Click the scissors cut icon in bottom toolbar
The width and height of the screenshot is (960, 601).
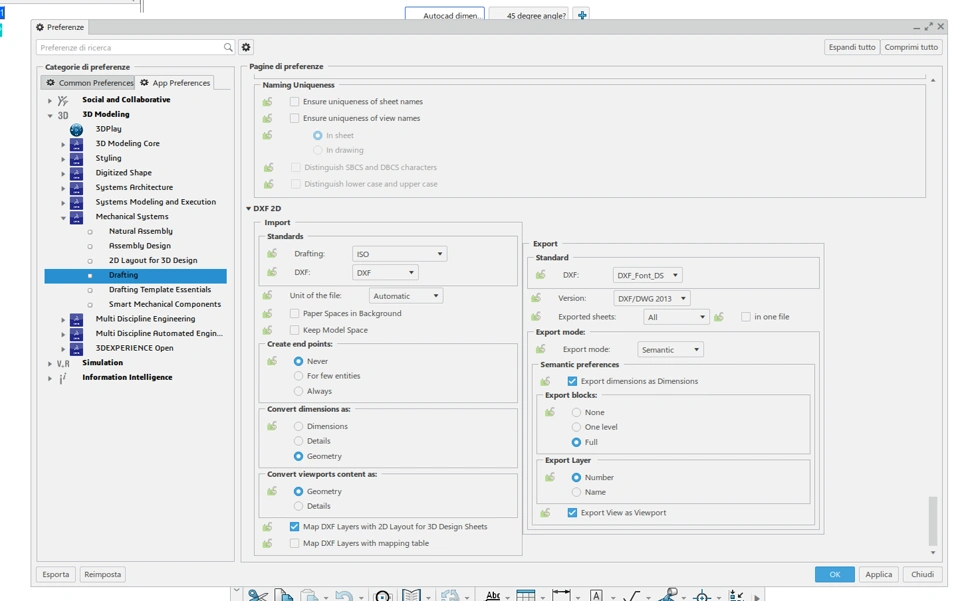click(x=257, y=595)
